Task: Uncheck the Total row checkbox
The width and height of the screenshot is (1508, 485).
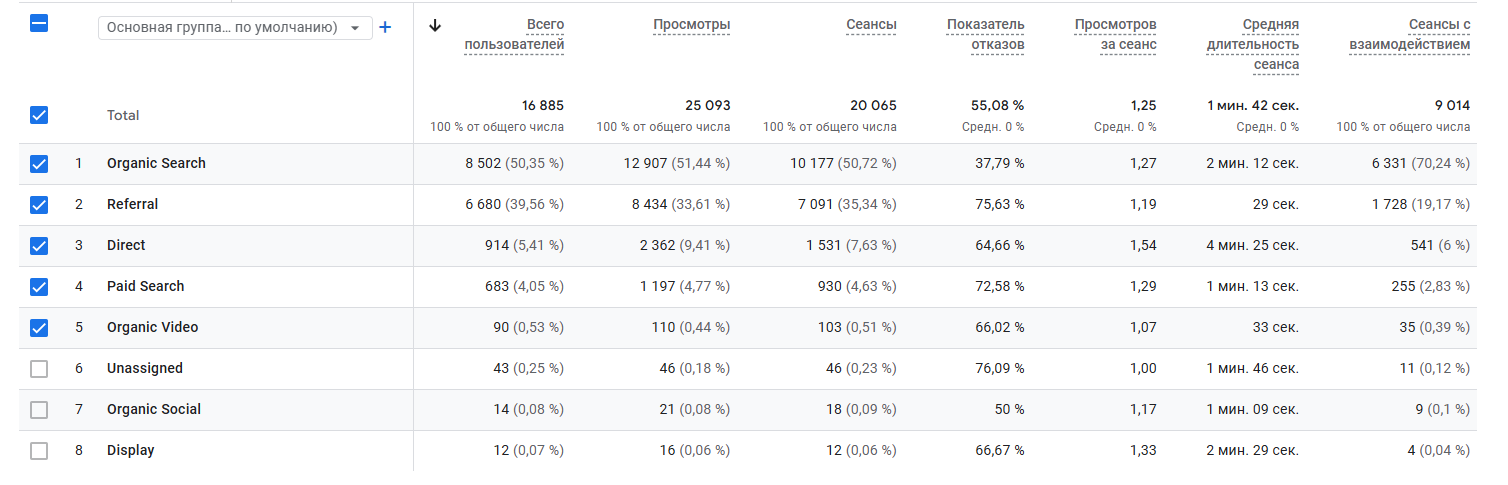Action: (39, 115)
